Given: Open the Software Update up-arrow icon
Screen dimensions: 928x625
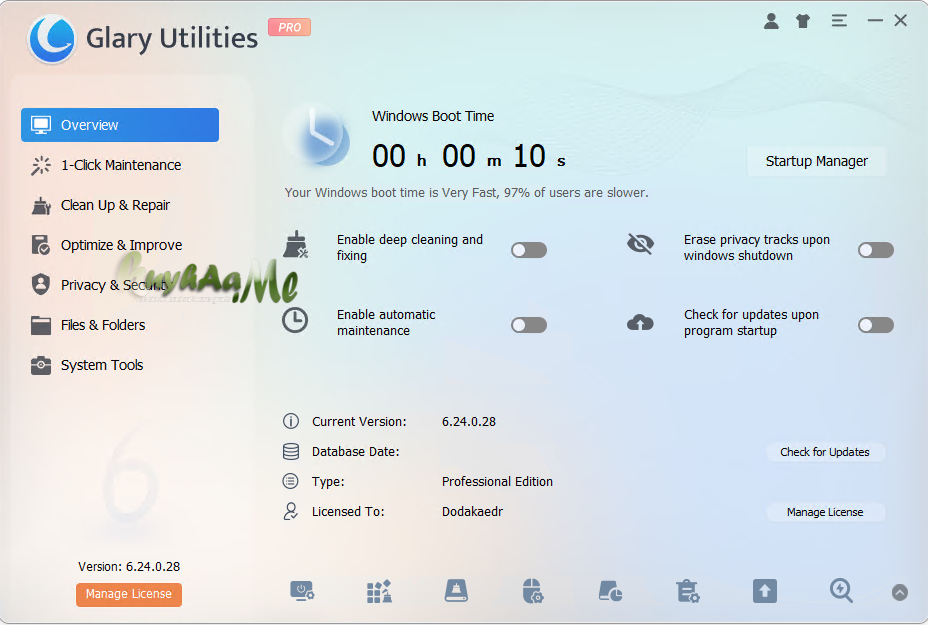Looking at the screenshot, I should [x=765, y=591].
